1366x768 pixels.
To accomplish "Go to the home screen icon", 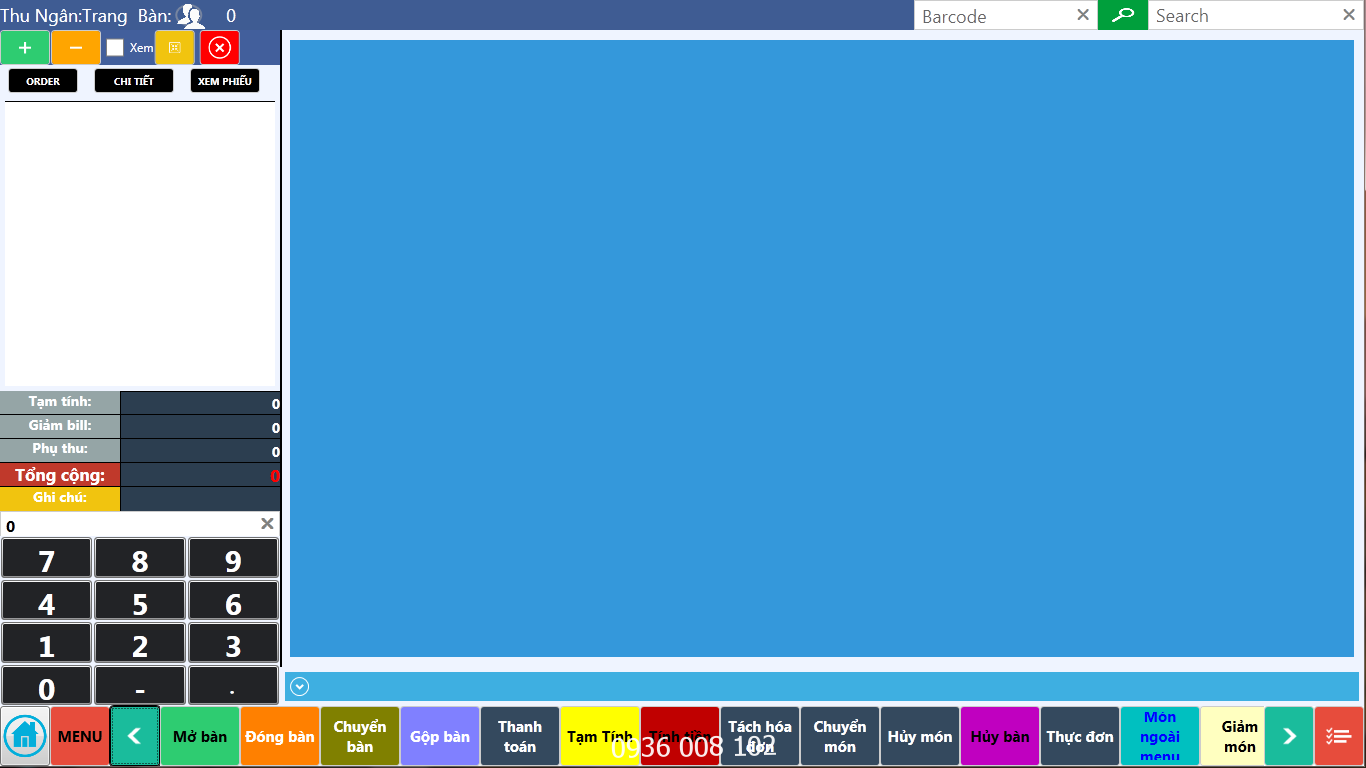I will 25,737.
